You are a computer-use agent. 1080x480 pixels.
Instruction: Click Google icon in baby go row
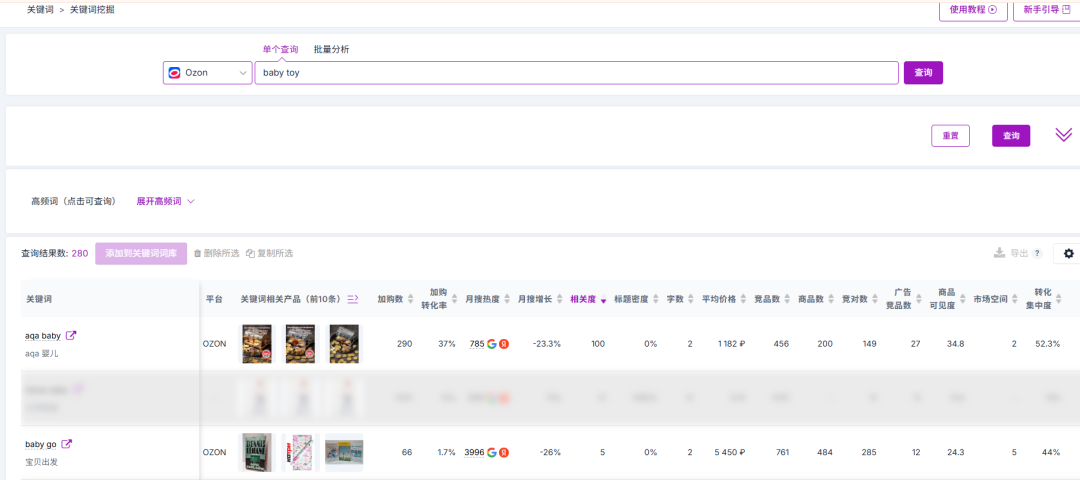[x=491, y=452]
